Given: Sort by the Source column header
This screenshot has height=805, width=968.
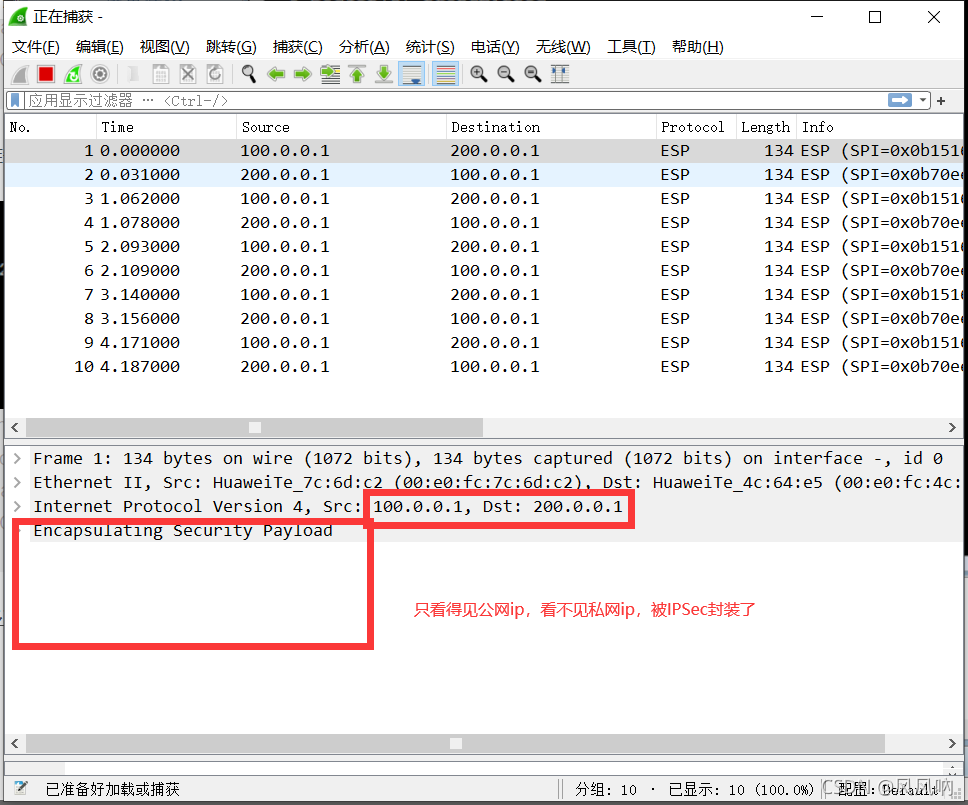Looking at the screenshot, I should tap(341, 127).
